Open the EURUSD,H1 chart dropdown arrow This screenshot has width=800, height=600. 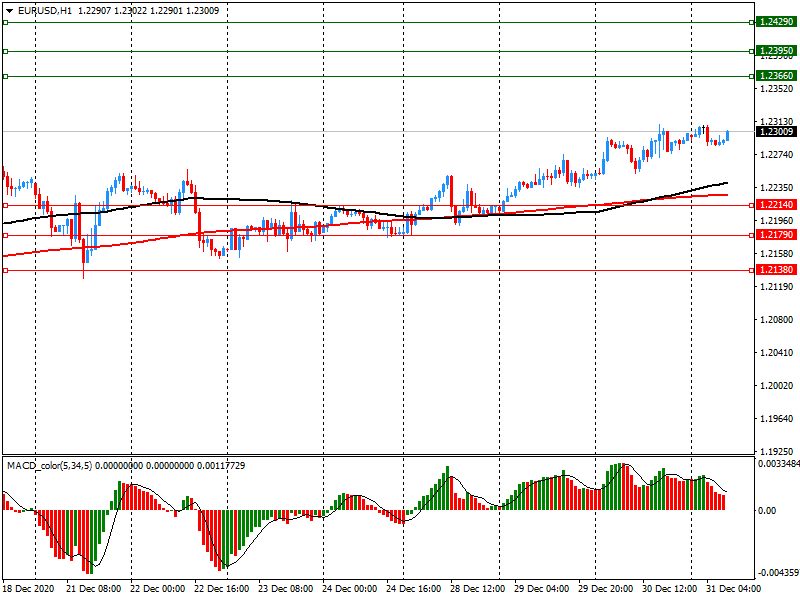(x=9, y=10)
